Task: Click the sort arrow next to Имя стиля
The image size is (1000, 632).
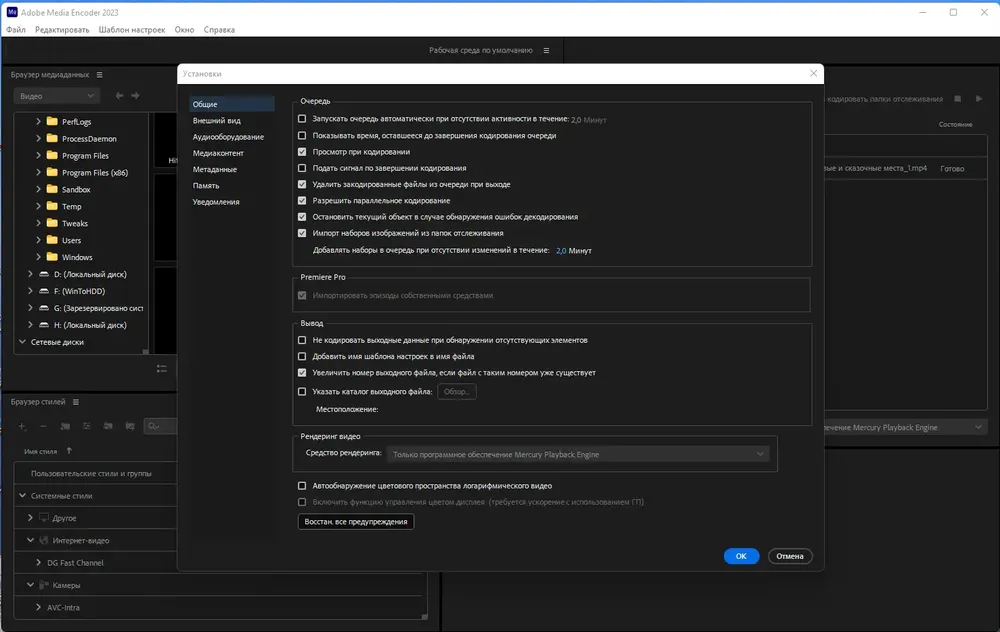Action: pos(69,451)
